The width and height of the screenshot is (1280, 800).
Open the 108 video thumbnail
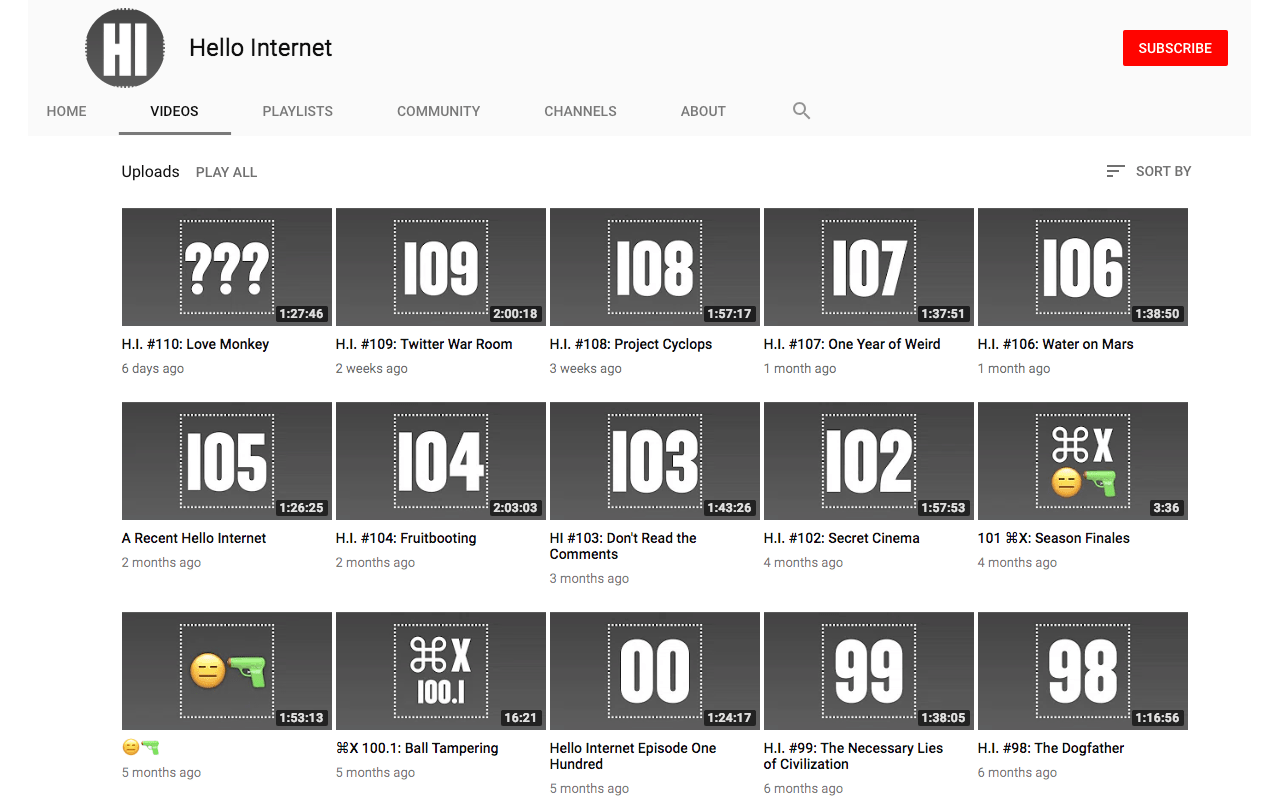(x=655, y=267)
